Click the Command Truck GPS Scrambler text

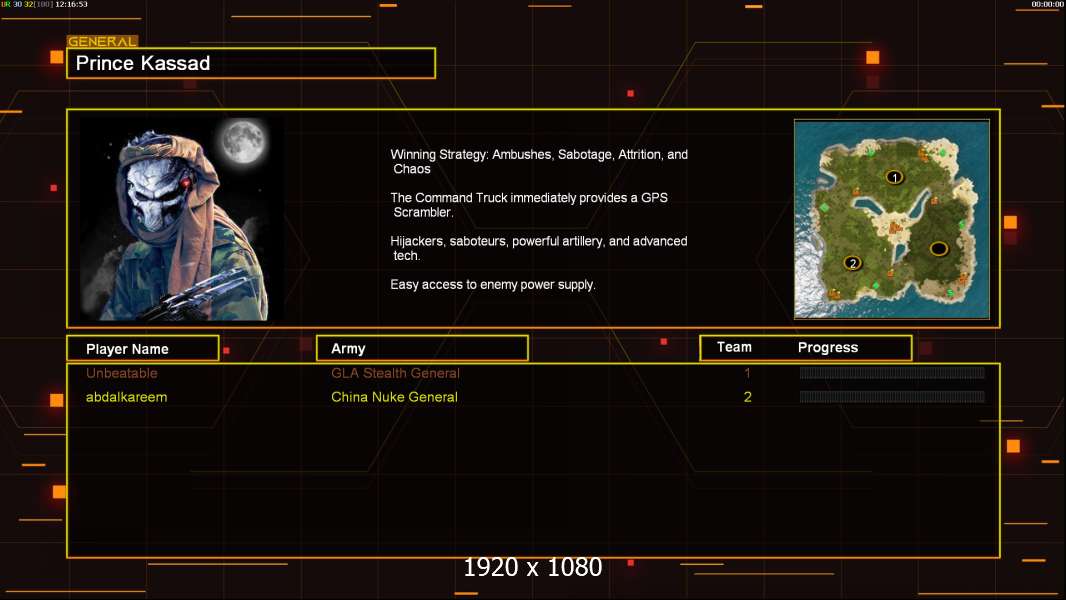point(529,205)
